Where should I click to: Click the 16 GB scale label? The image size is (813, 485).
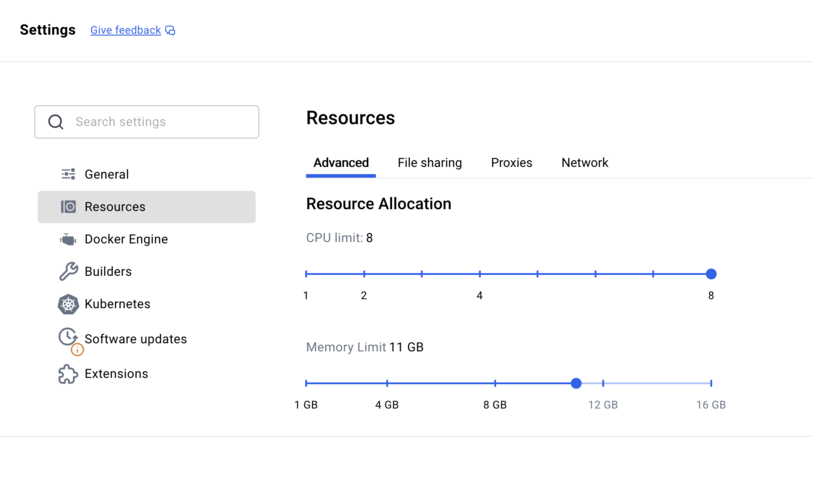point(711,405)
